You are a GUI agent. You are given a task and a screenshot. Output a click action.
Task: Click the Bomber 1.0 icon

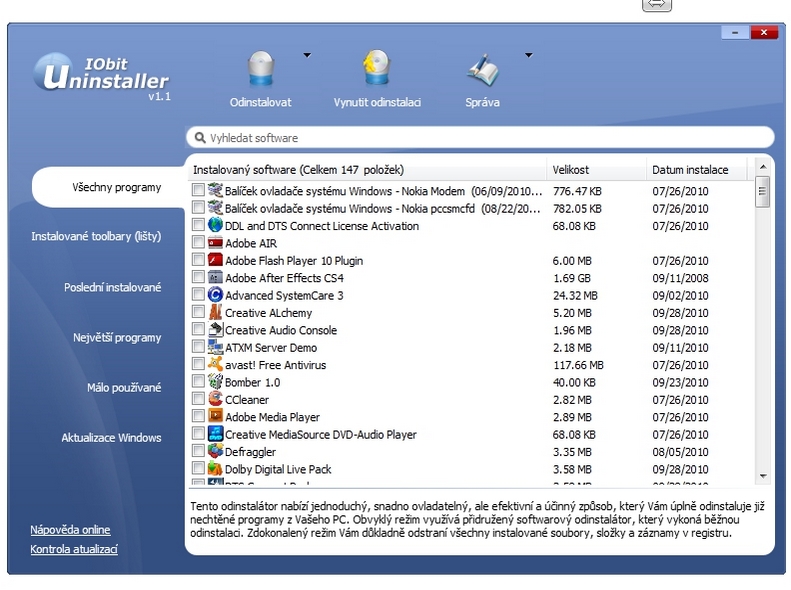point(215,381)
